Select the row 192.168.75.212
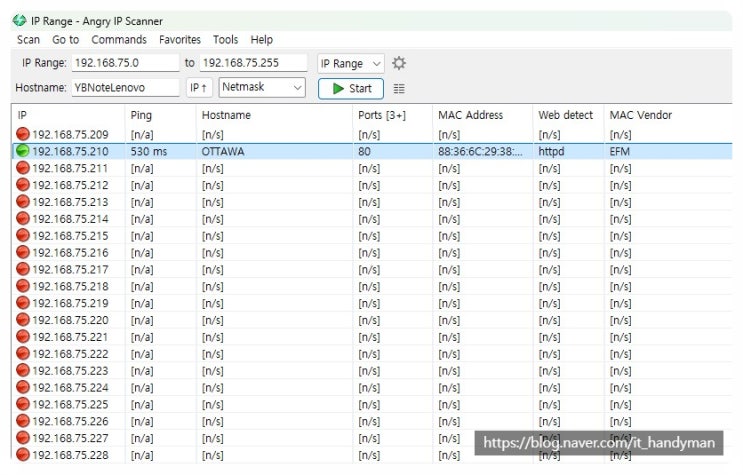743x475 pixels. 372,185
